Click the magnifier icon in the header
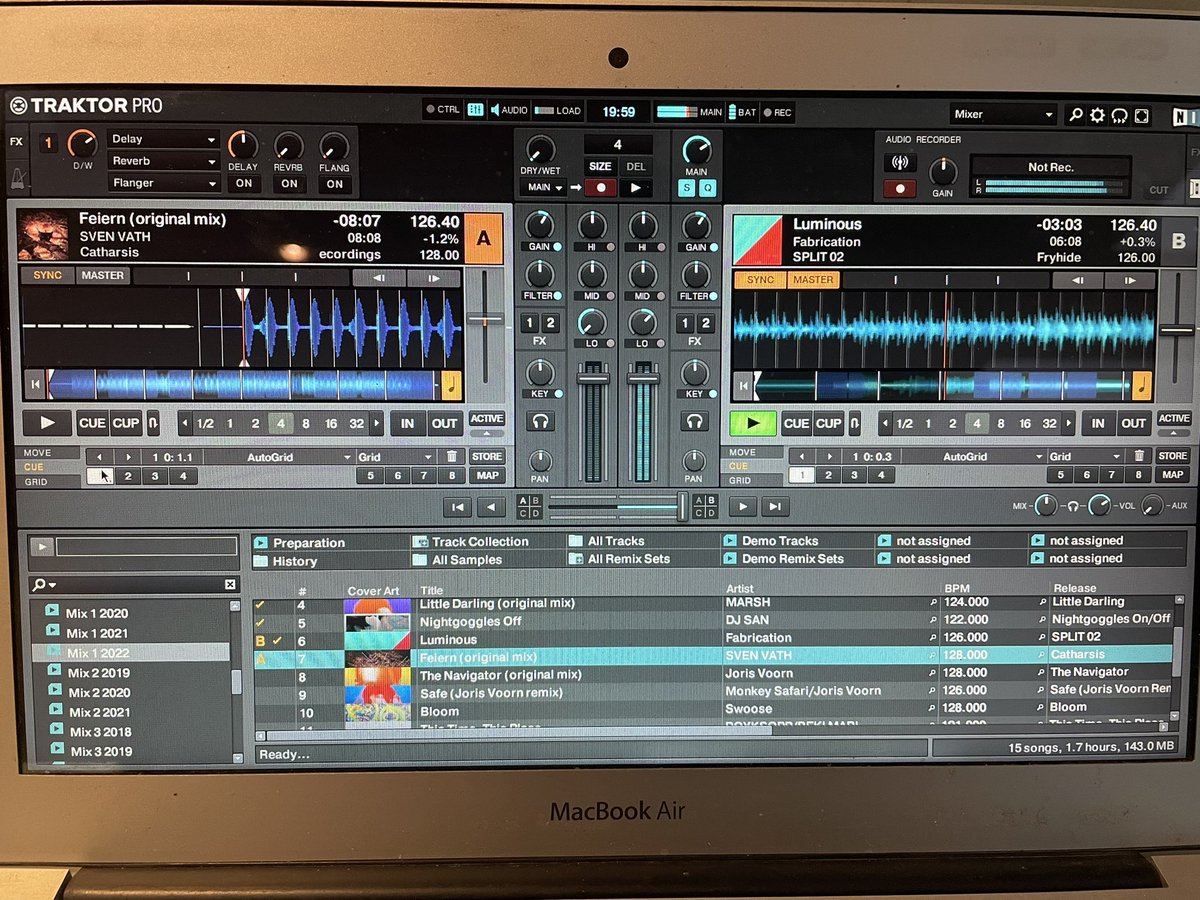The height and width of the screenshot is (900, 1200). 1076,115
